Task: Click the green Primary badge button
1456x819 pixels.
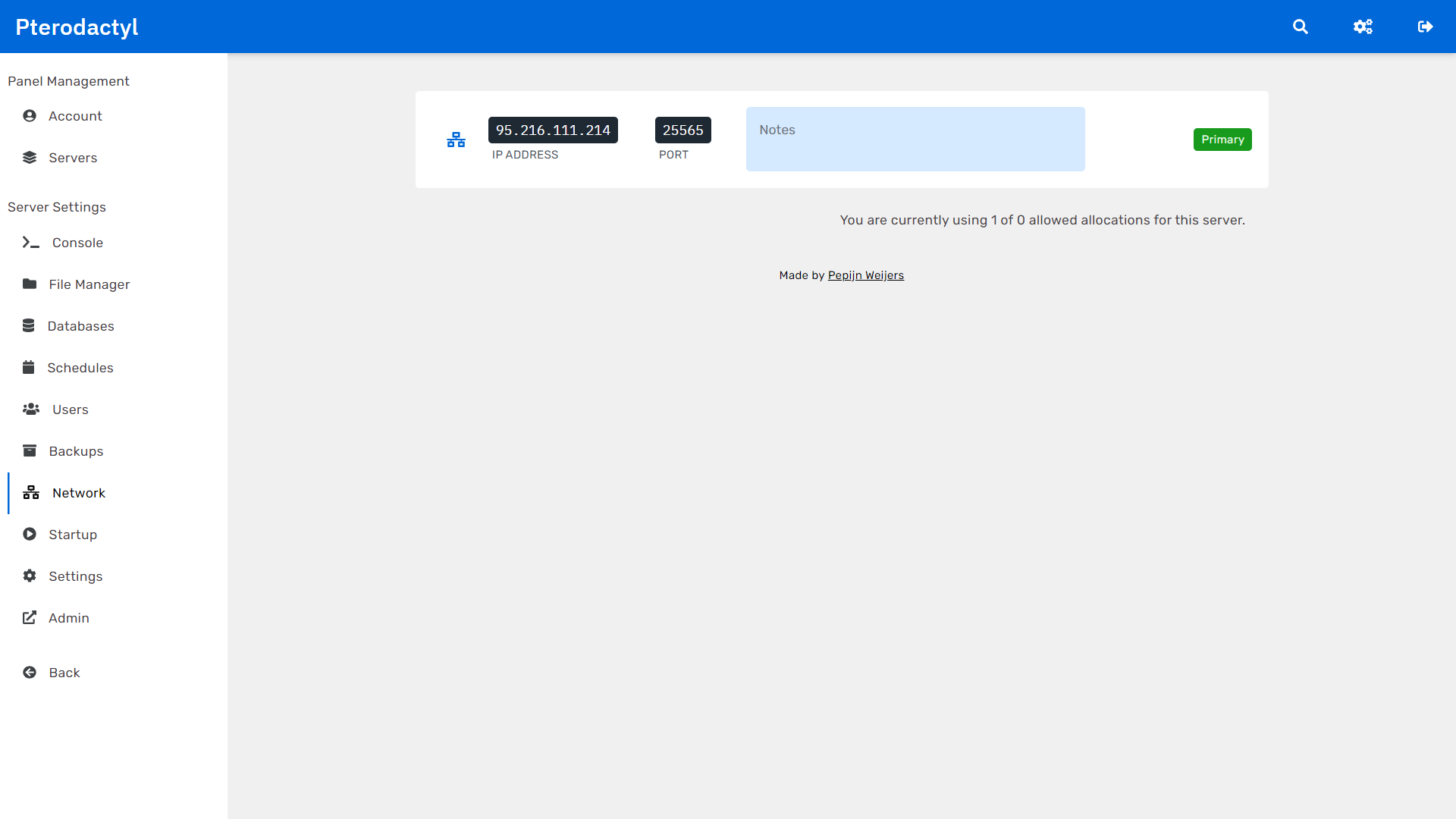Action: click(1222, 140)
